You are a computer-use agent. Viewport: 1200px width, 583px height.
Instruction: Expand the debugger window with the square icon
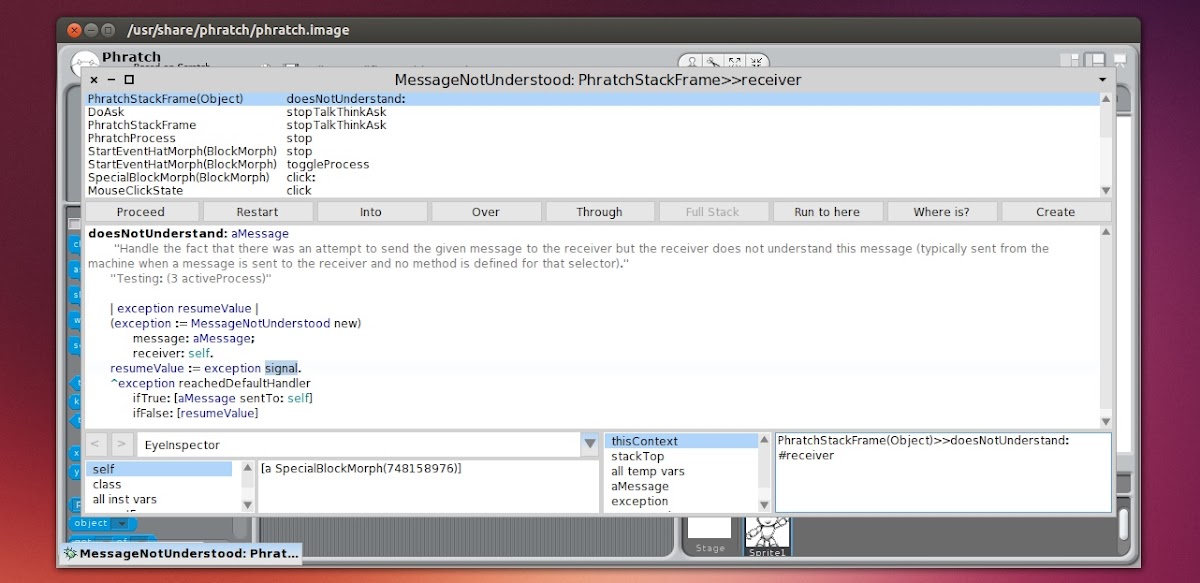tap(129, 79)
